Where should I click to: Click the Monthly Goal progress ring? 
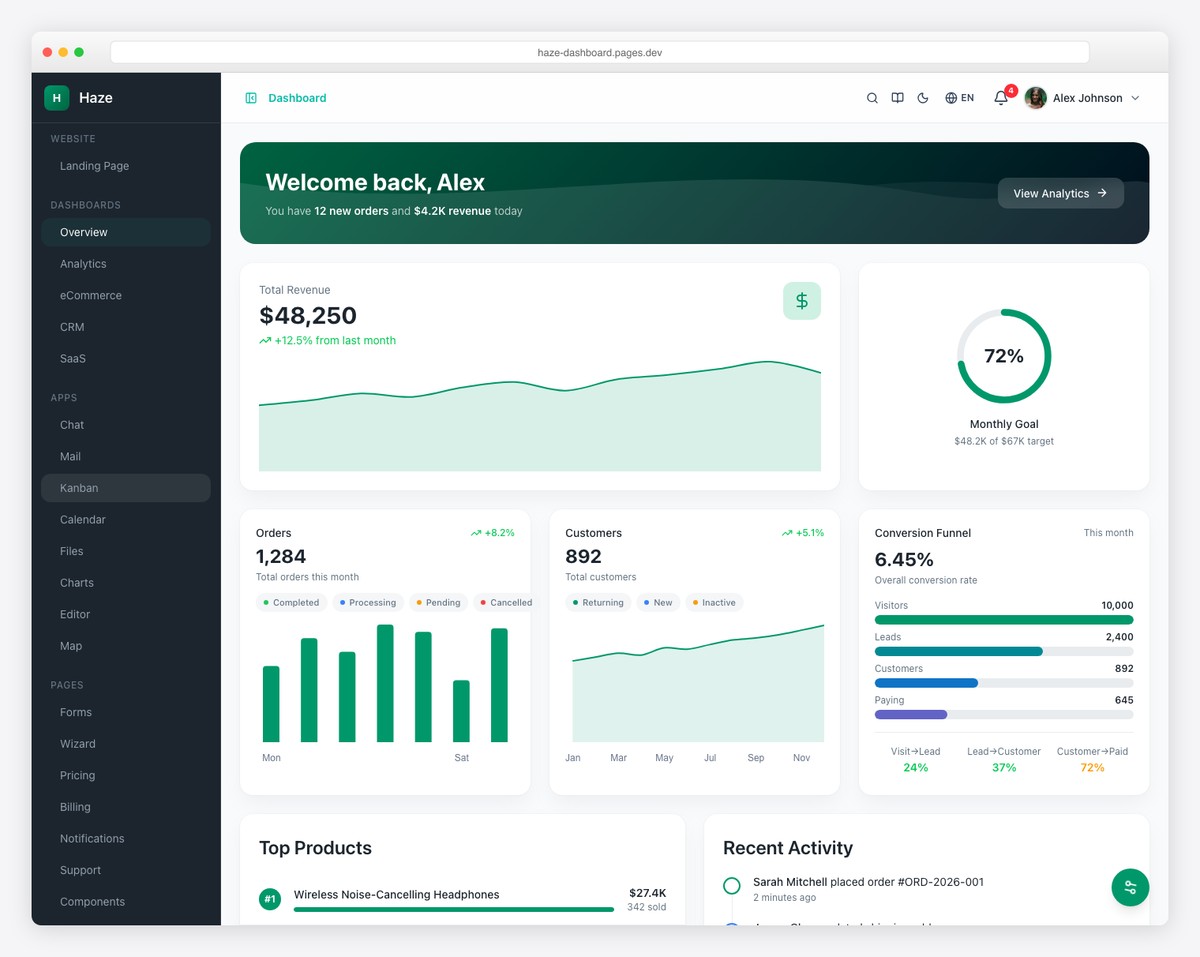[1003, 355]
